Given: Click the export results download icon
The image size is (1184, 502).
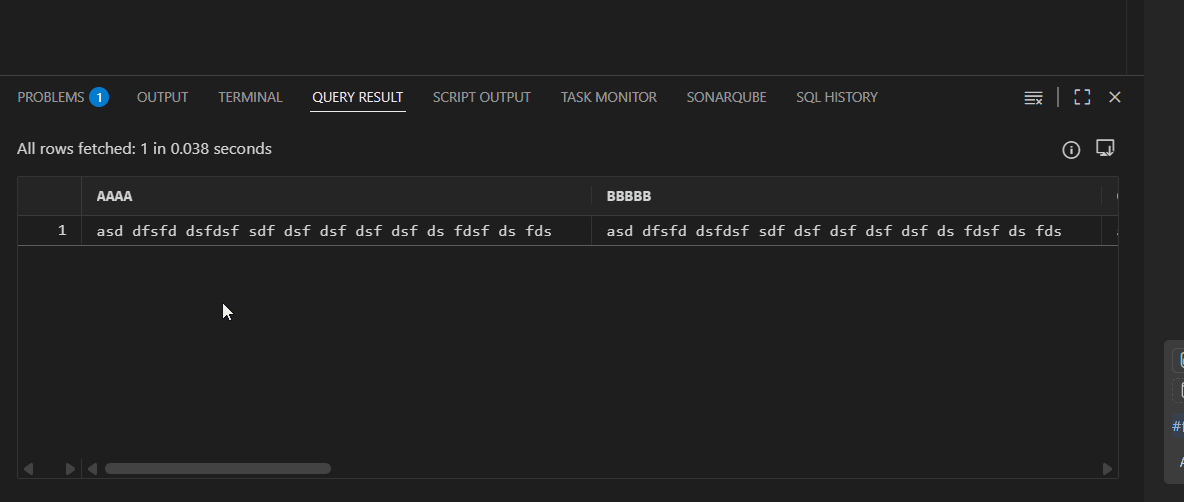Looking at the screenshot, I should click(1105, 148).
